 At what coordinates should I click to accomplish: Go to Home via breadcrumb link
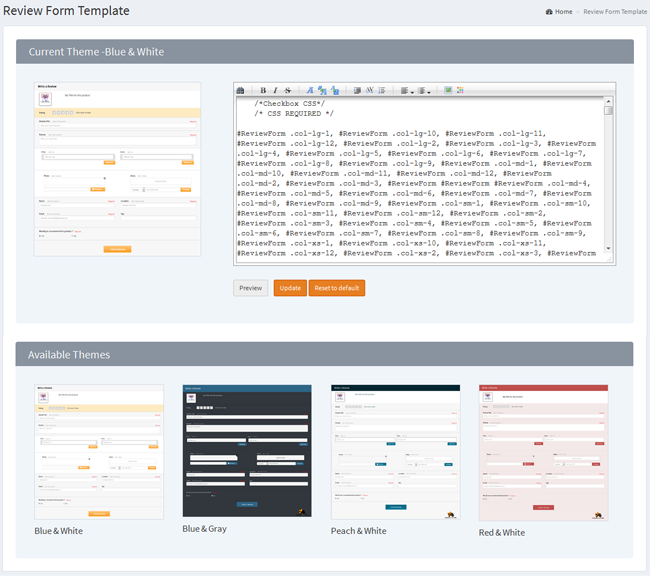(x=563, y=12)
